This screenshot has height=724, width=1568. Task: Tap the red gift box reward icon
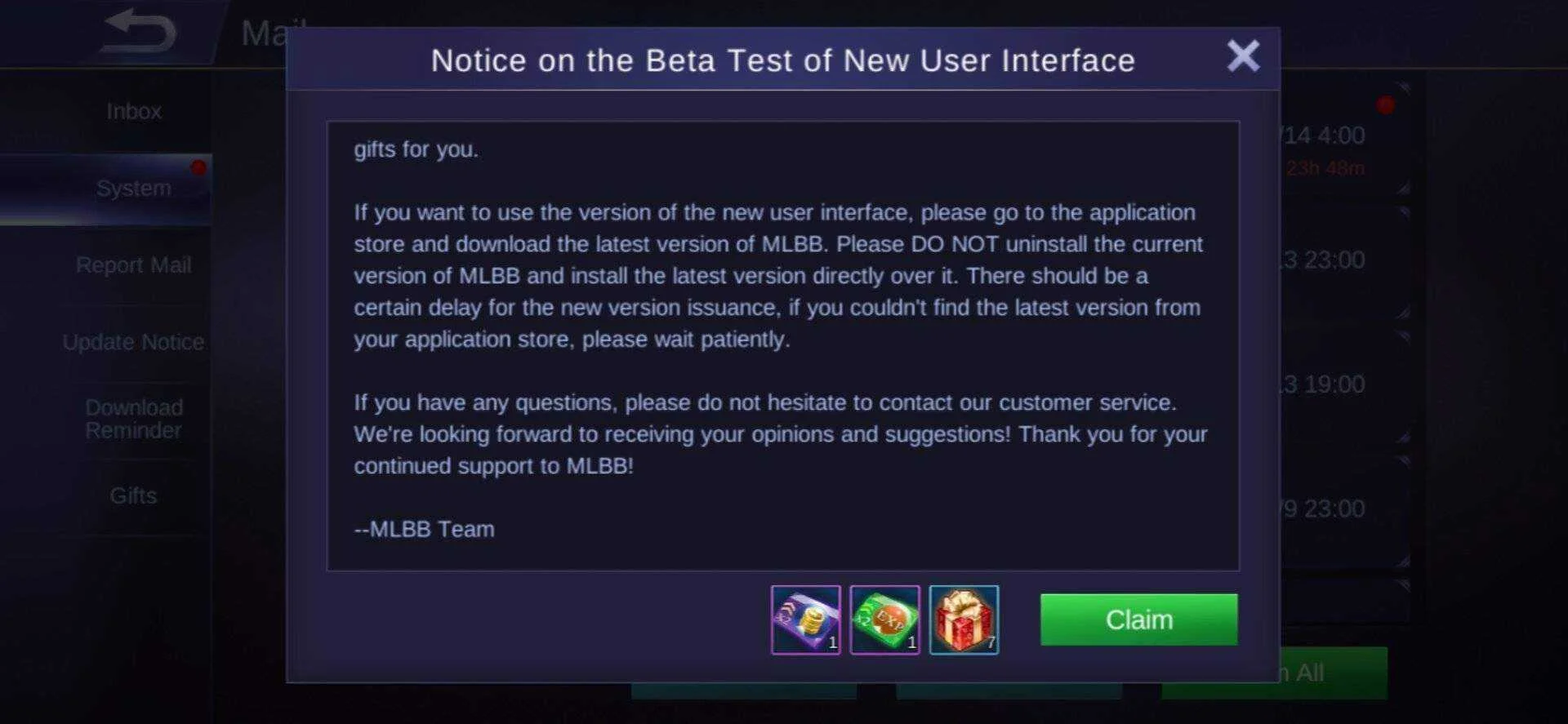coord(964,620)
